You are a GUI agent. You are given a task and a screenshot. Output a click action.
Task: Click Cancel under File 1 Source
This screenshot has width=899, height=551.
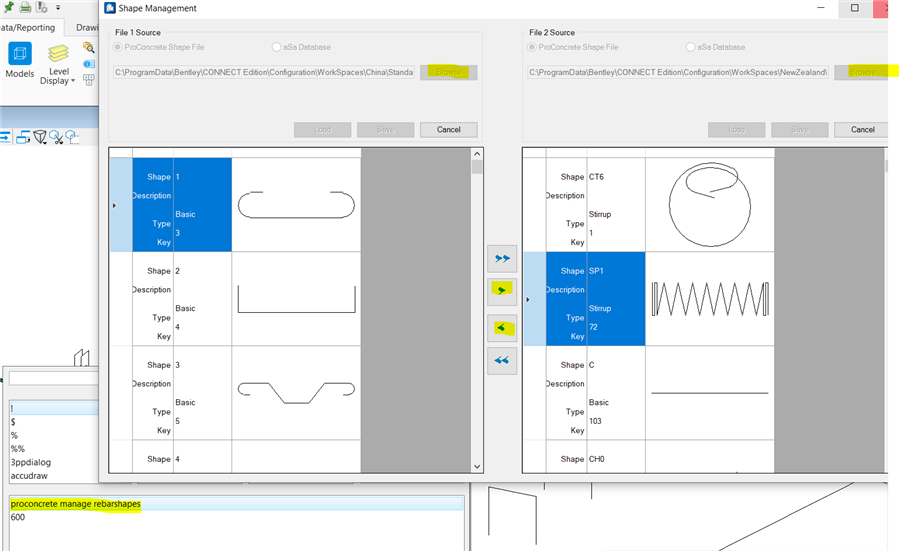[x=448, y=130]
